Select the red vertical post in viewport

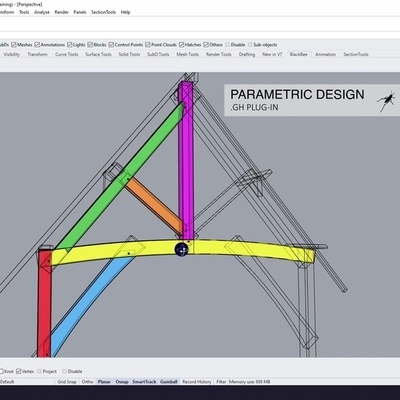pos(44,303)
